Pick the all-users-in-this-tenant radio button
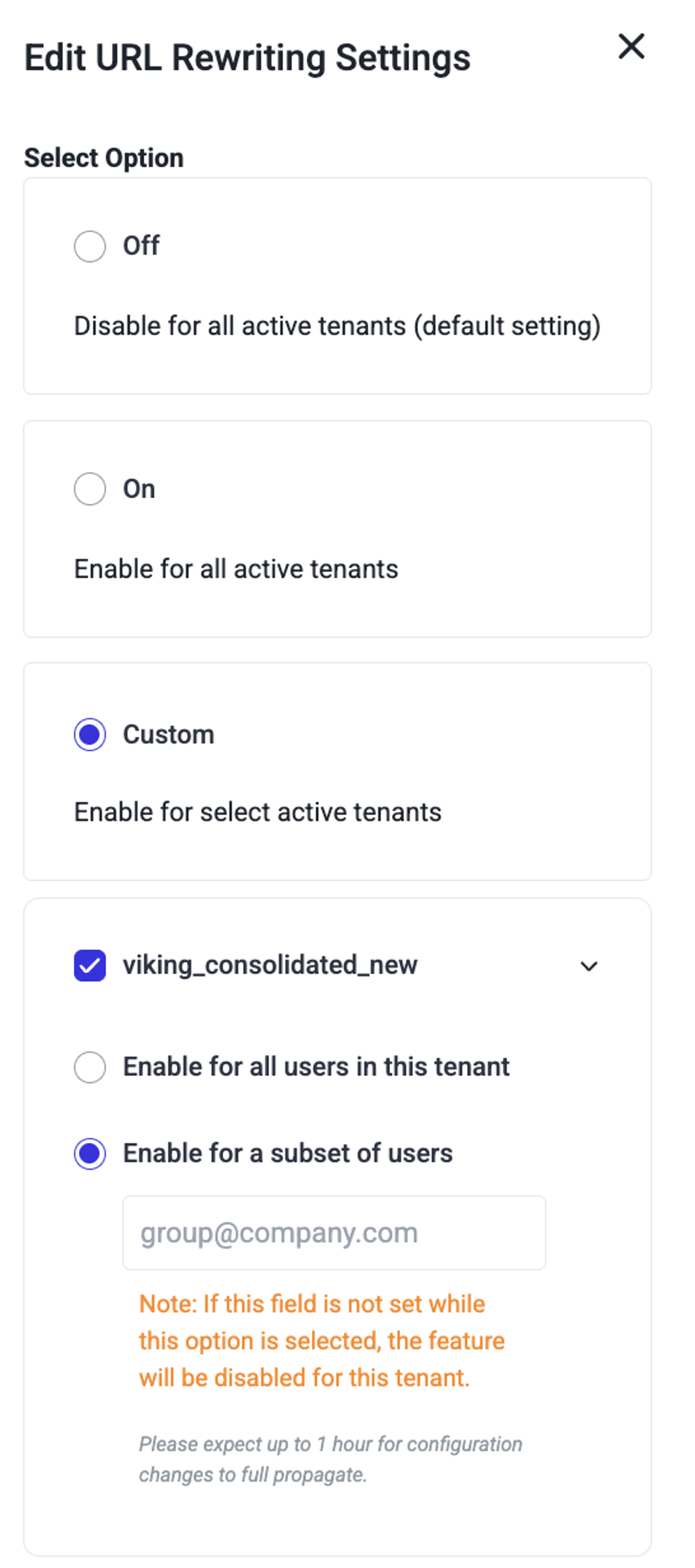This screenshot has width=695, height=1568. (90, 1067)
